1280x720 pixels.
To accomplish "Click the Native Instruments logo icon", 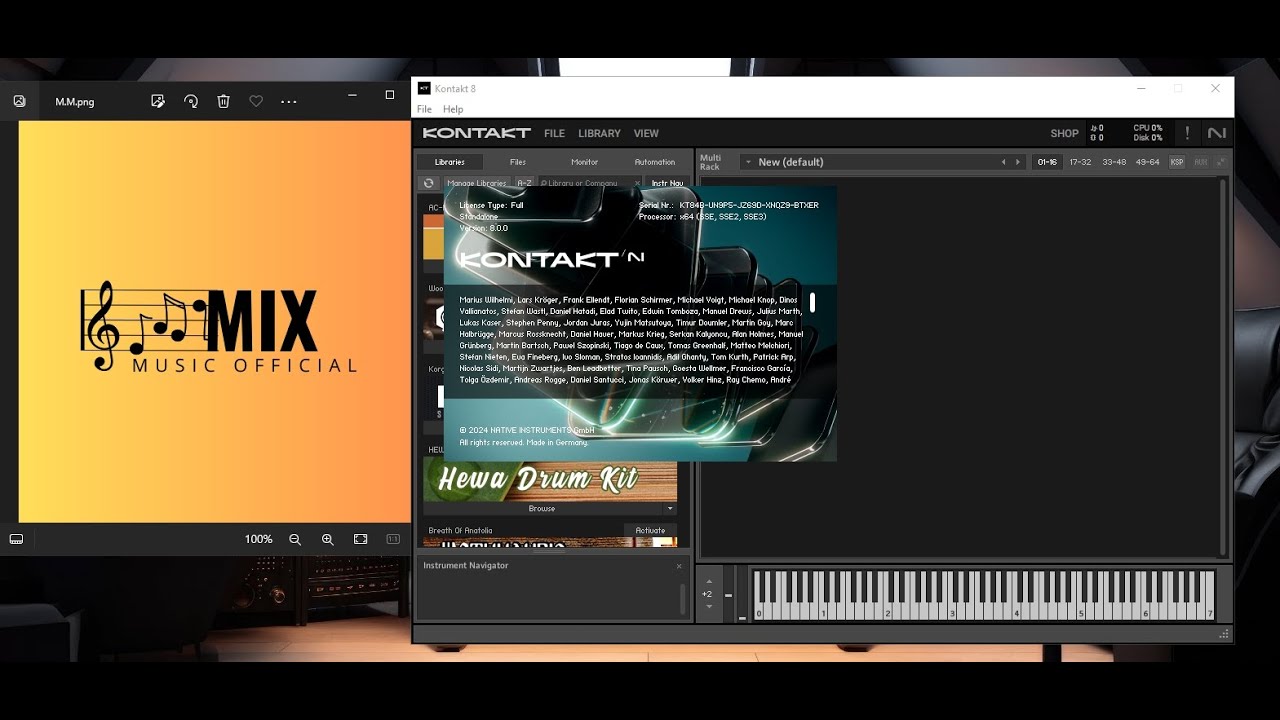I will click(1216, 133).
